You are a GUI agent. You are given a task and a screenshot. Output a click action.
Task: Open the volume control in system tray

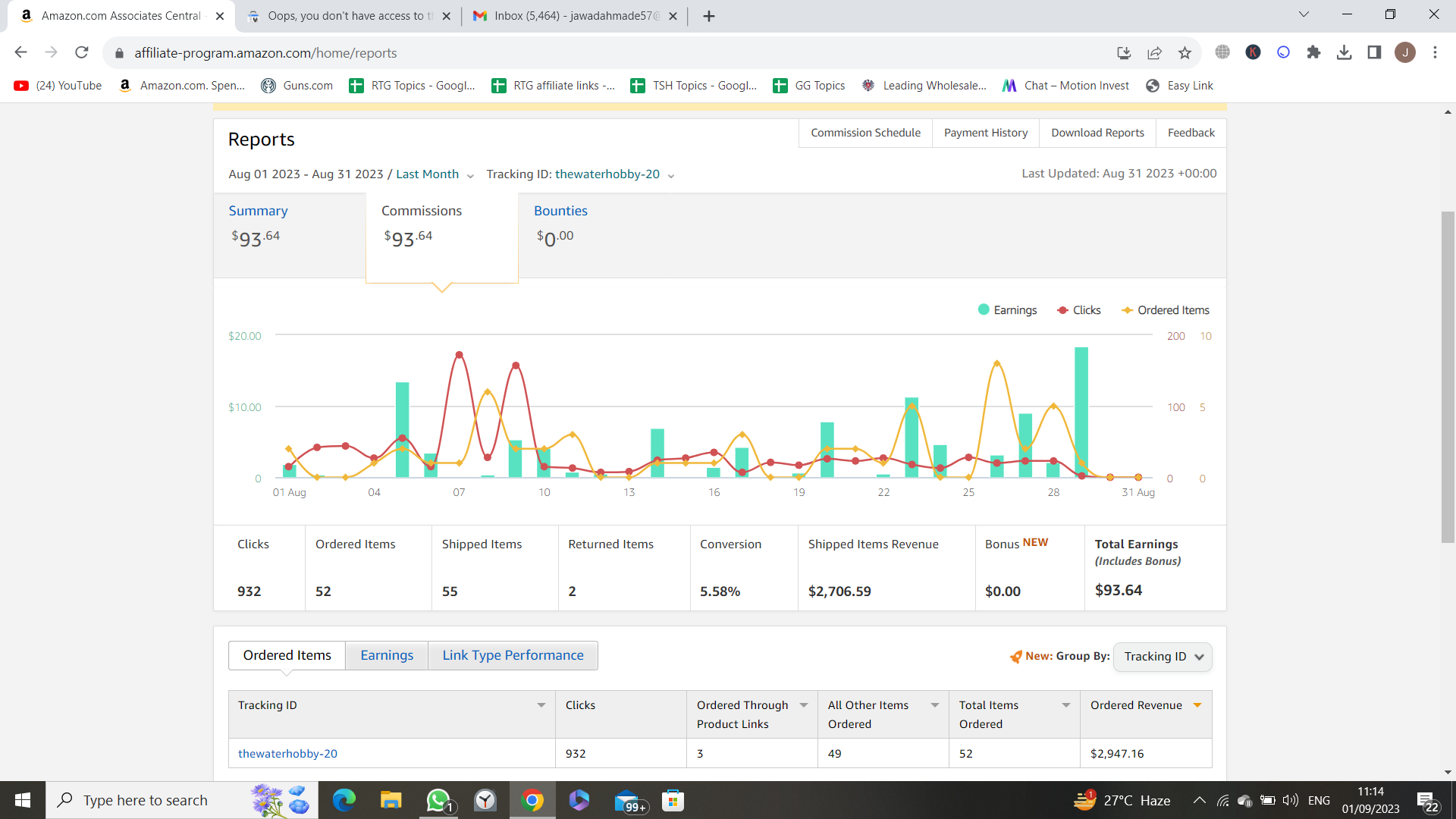pyautogui.click(x=1290, y=800)
